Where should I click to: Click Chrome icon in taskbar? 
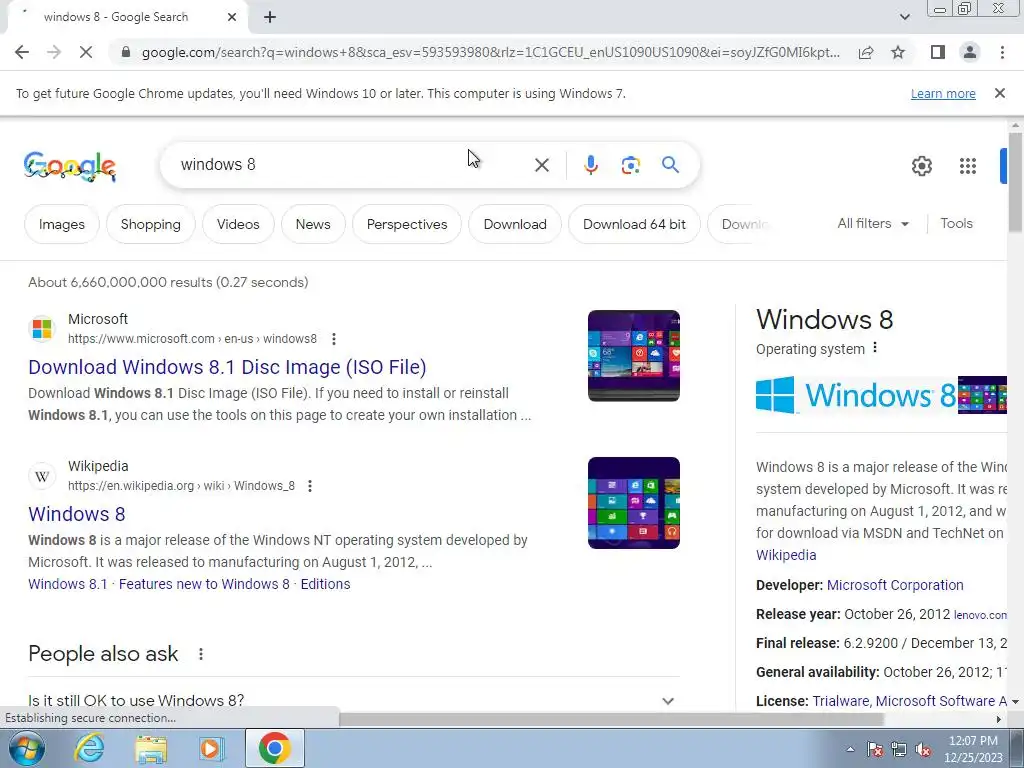(274, 748)
